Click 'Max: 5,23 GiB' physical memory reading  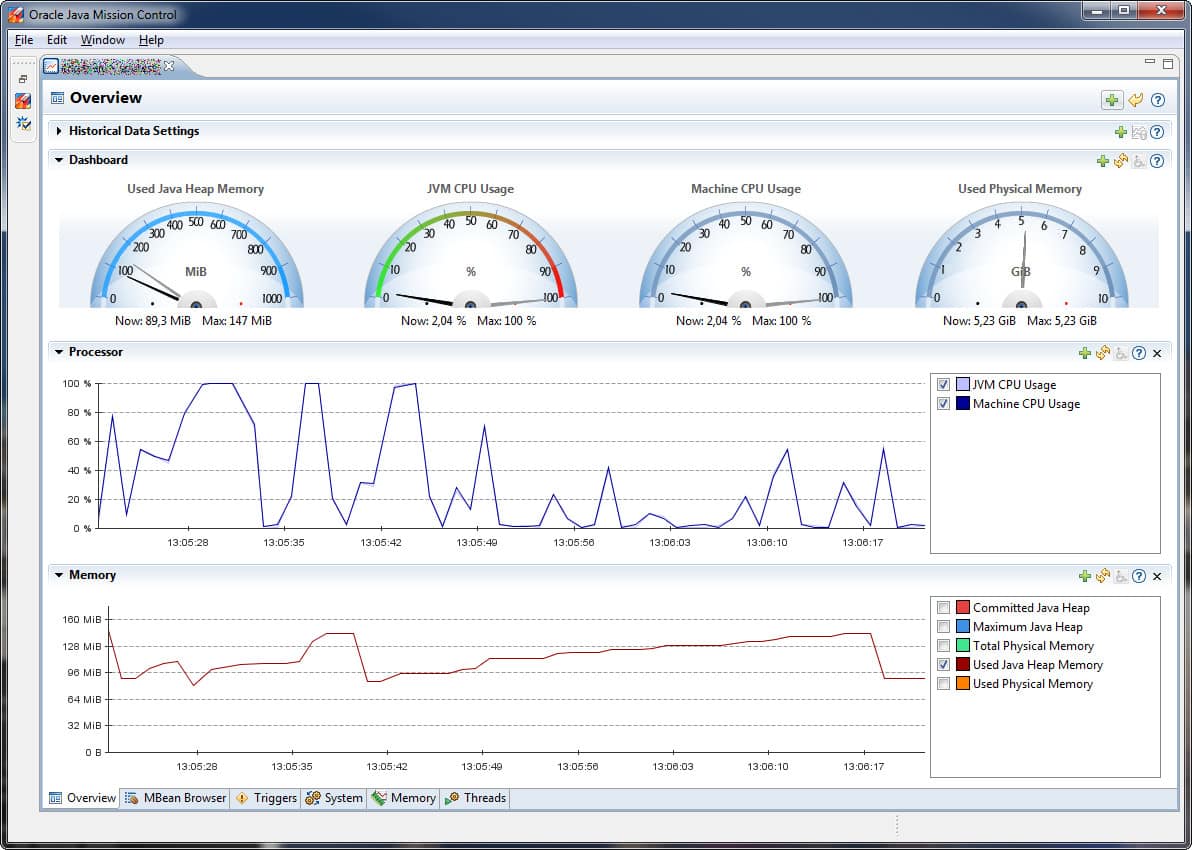[x=1061, y=321]
